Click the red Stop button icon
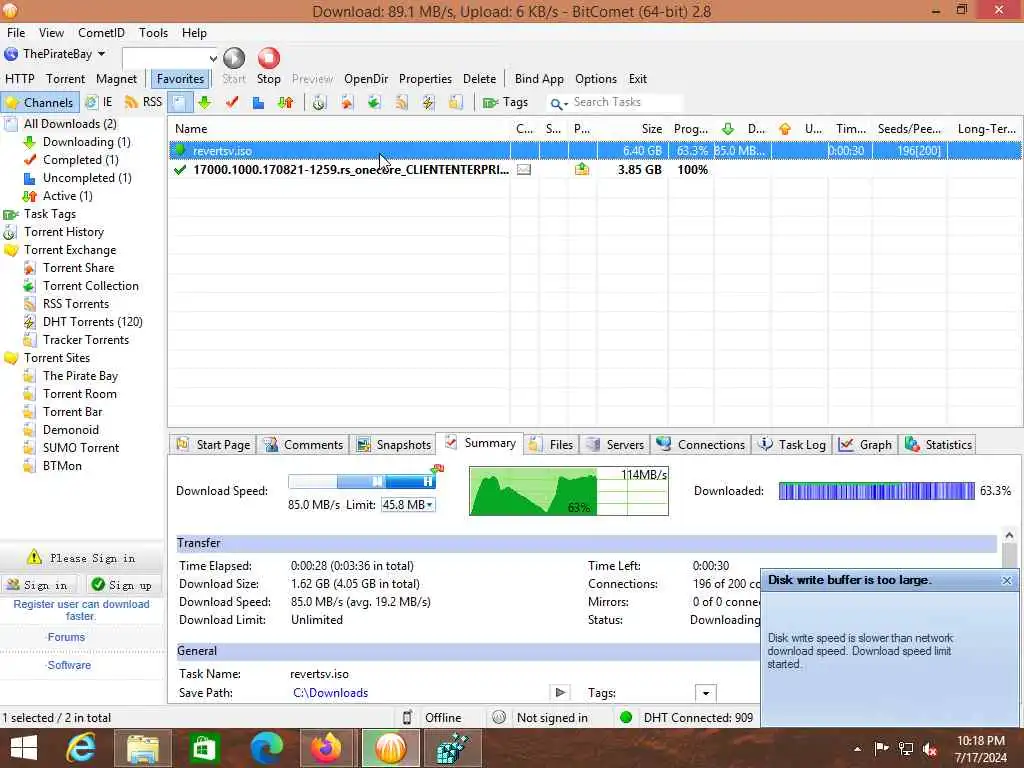 click(x=268, y=58)
